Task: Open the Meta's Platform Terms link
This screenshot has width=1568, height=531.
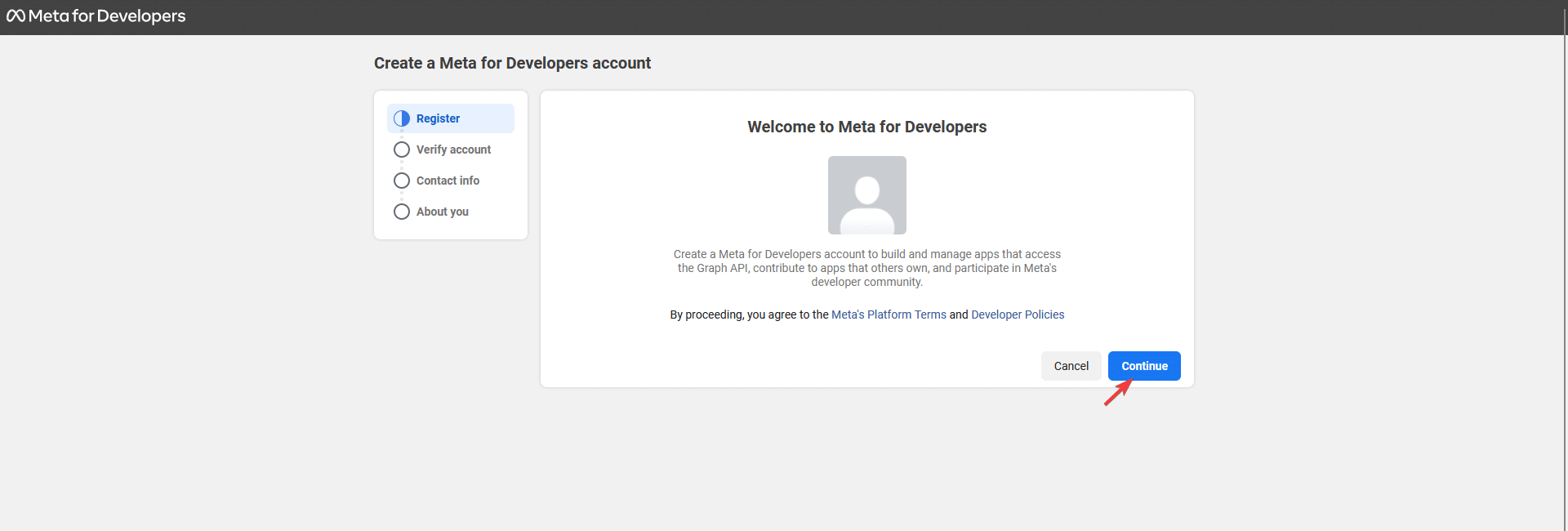Action: (x=889, y=315)
